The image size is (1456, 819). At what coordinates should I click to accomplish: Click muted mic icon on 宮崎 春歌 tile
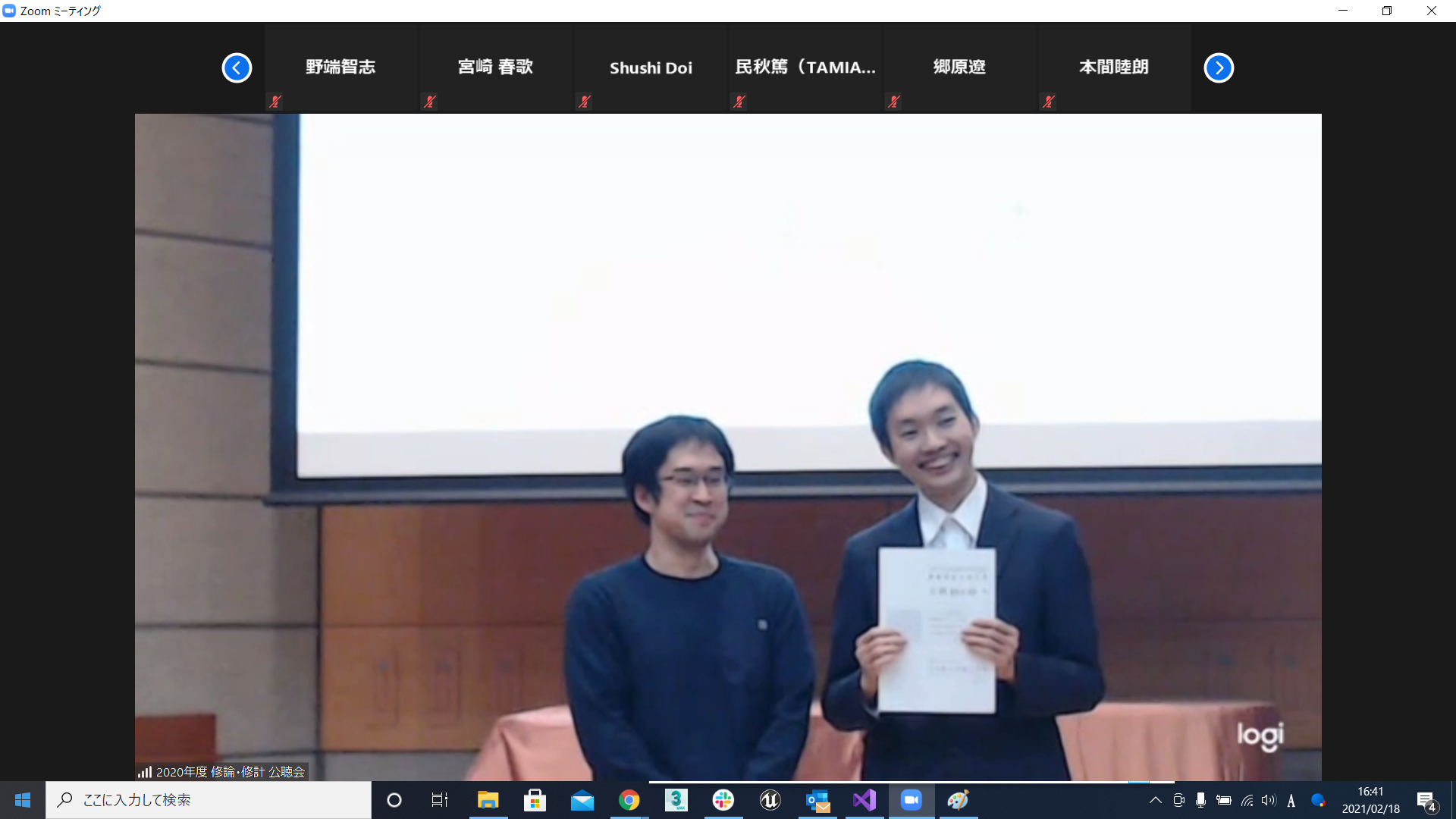[x=430, y=102]
